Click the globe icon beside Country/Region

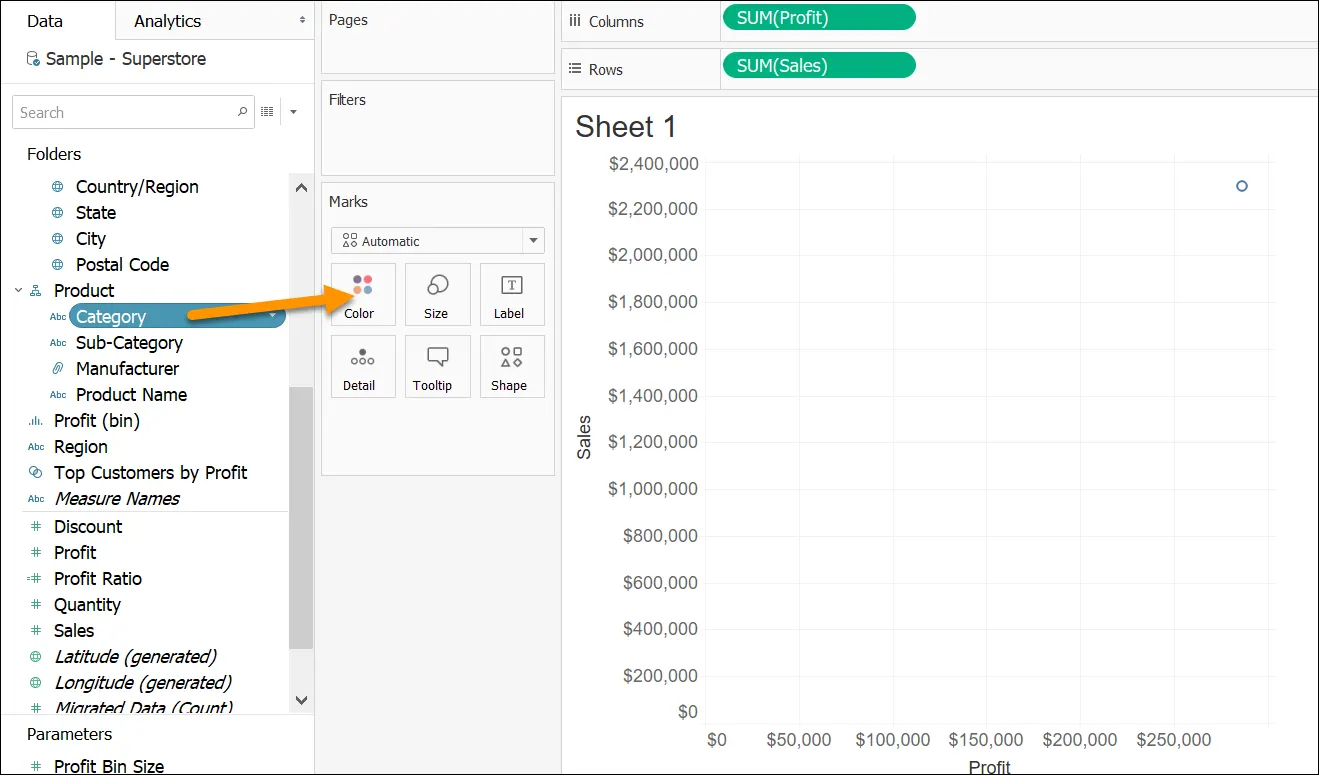[58, 187]
